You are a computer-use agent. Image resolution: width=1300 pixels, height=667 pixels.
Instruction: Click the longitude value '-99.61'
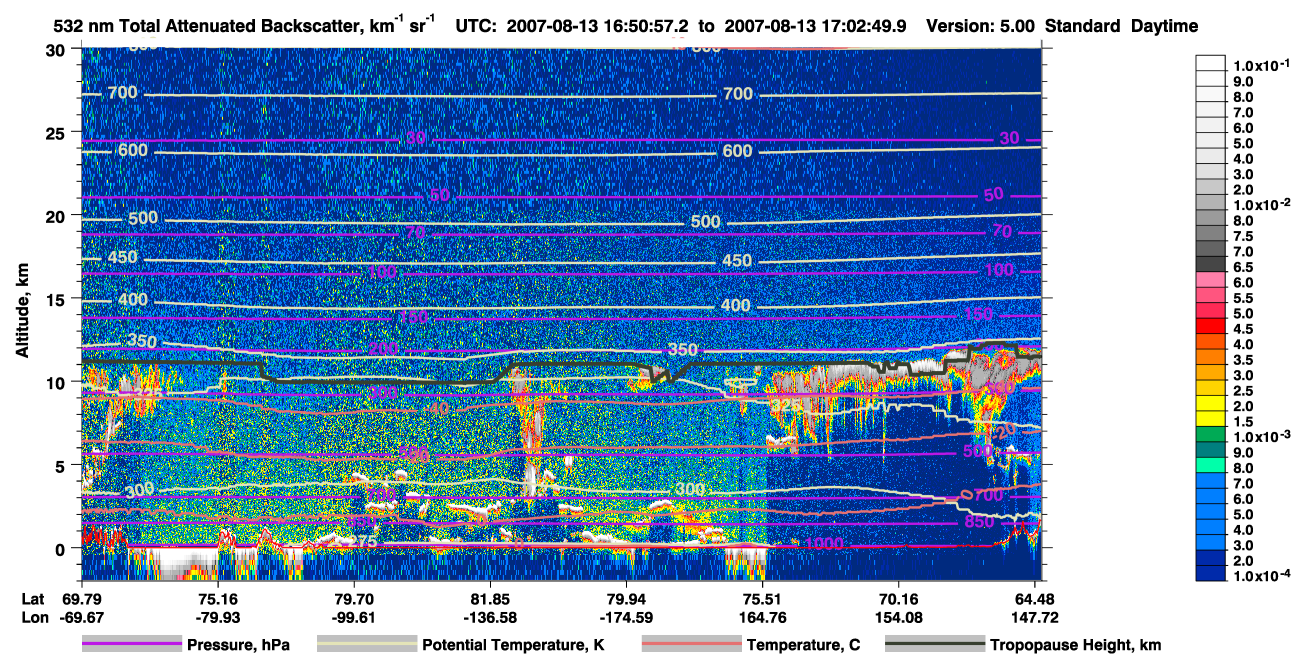tap(354, 616)
